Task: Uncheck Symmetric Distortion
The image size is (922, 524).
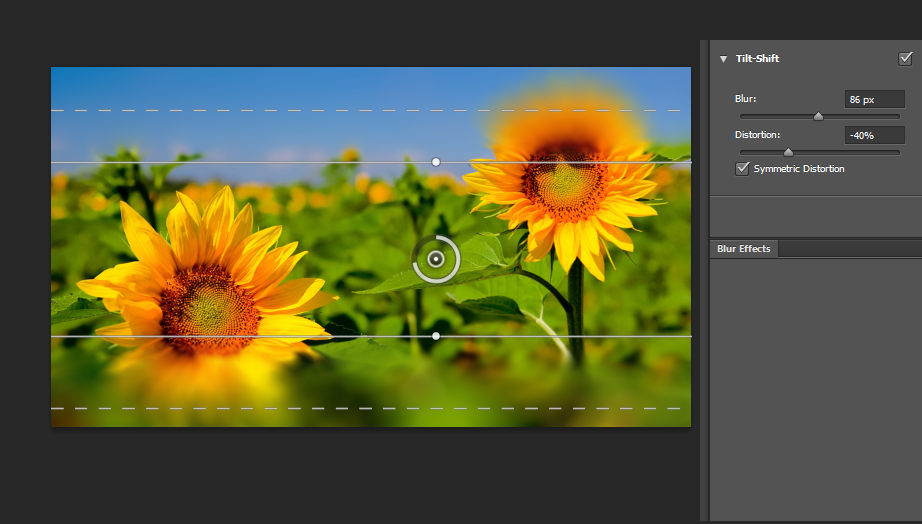Action: [x=742, y=169]
